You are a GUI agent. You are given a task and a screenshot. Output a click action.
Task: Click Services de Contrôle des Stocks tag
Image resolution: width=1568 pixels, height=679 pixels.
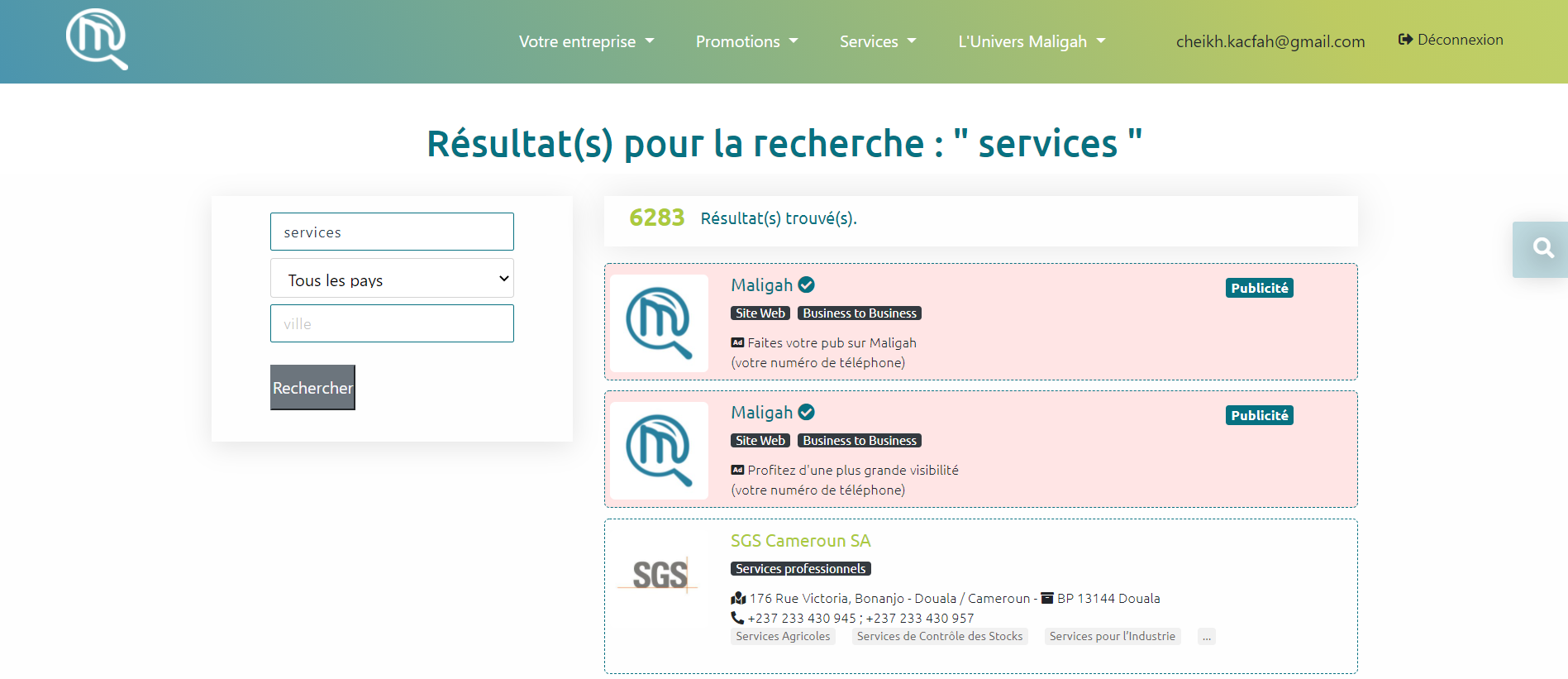[940, 636]
